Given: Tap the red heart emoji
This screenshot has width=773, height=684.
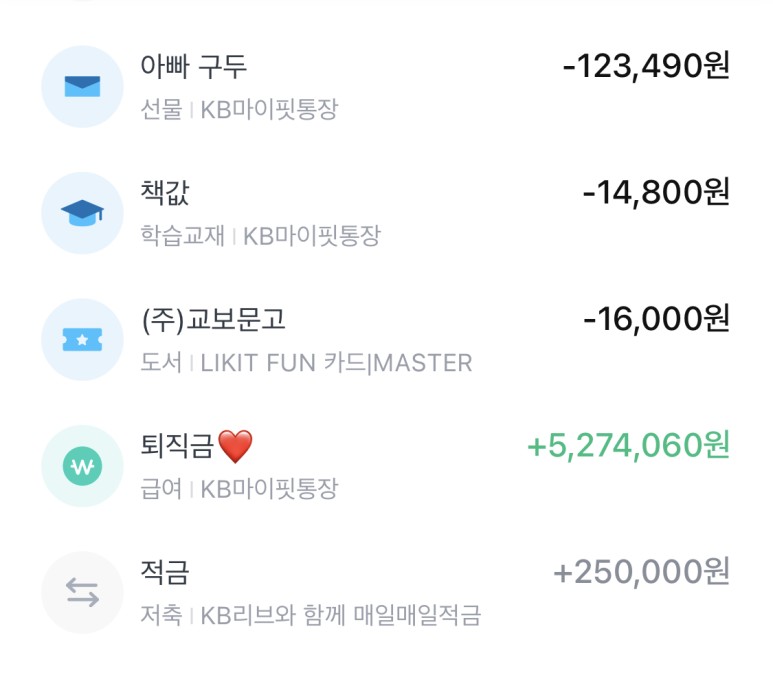Looking at the screenshot, I should point(235,447).
